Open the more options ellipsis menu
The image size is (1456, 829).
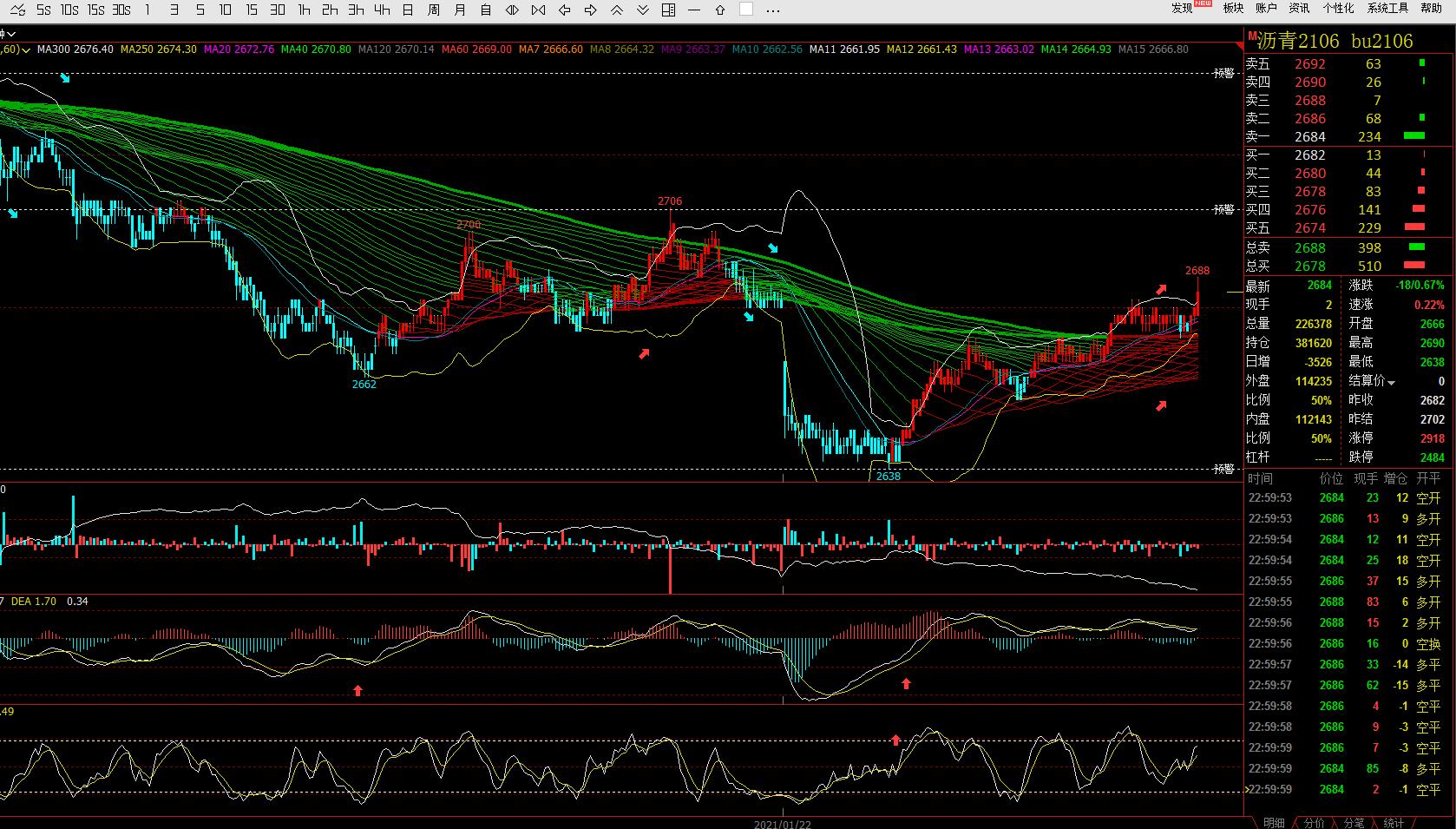click(773, 10)
